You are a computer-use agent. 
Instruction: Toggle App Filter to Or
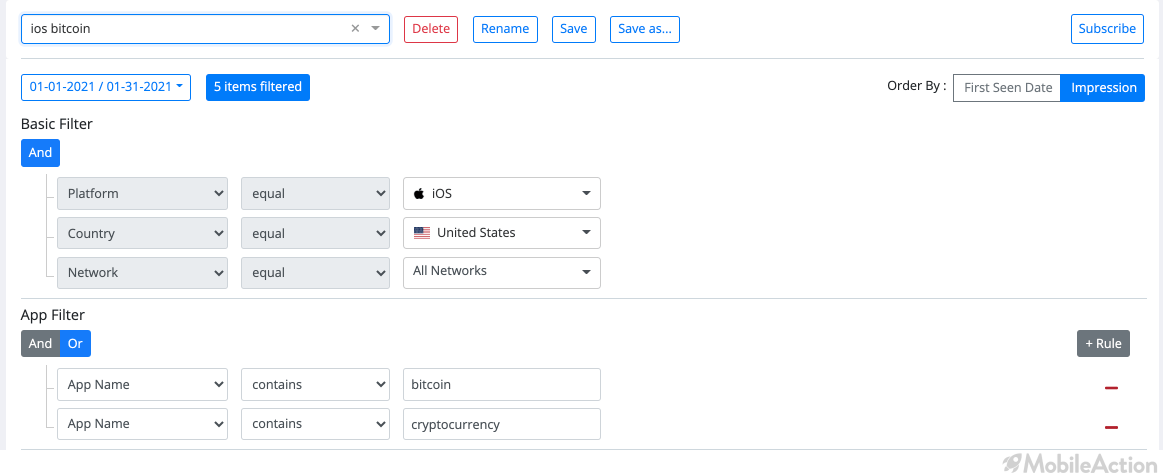(x=76, y=343)
